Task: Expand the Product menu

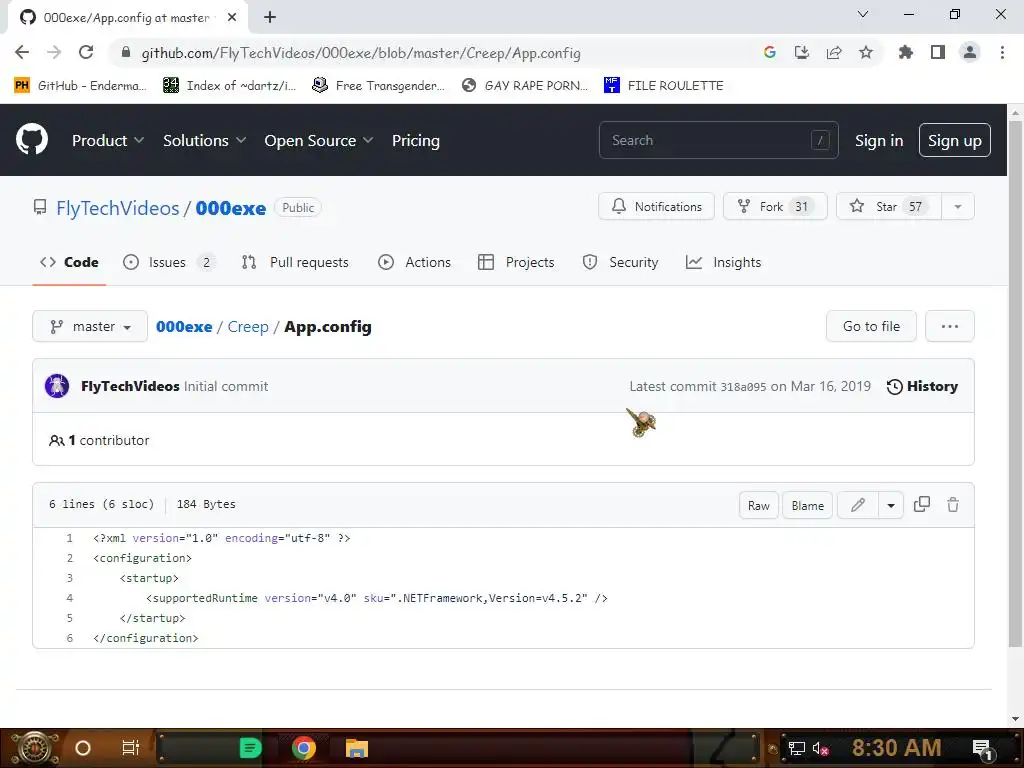Action: (108, 140)
